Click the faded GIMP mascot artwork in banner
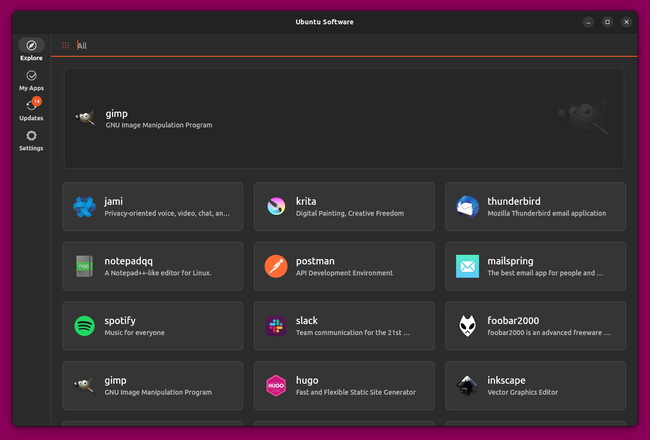This screenshot has width=650, height=440. [x=584, y=118]
